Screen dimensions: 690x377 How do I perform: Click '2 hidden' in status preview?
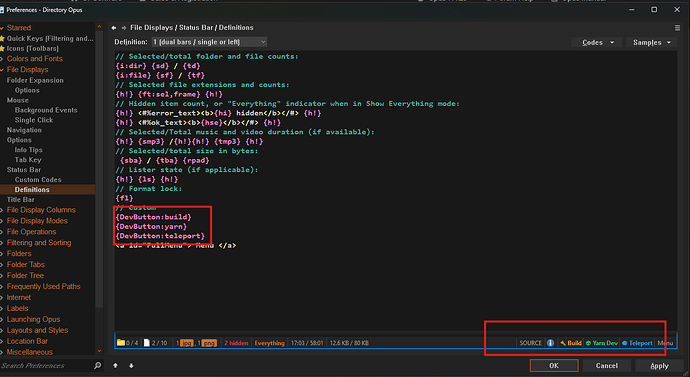coord(236,343)
